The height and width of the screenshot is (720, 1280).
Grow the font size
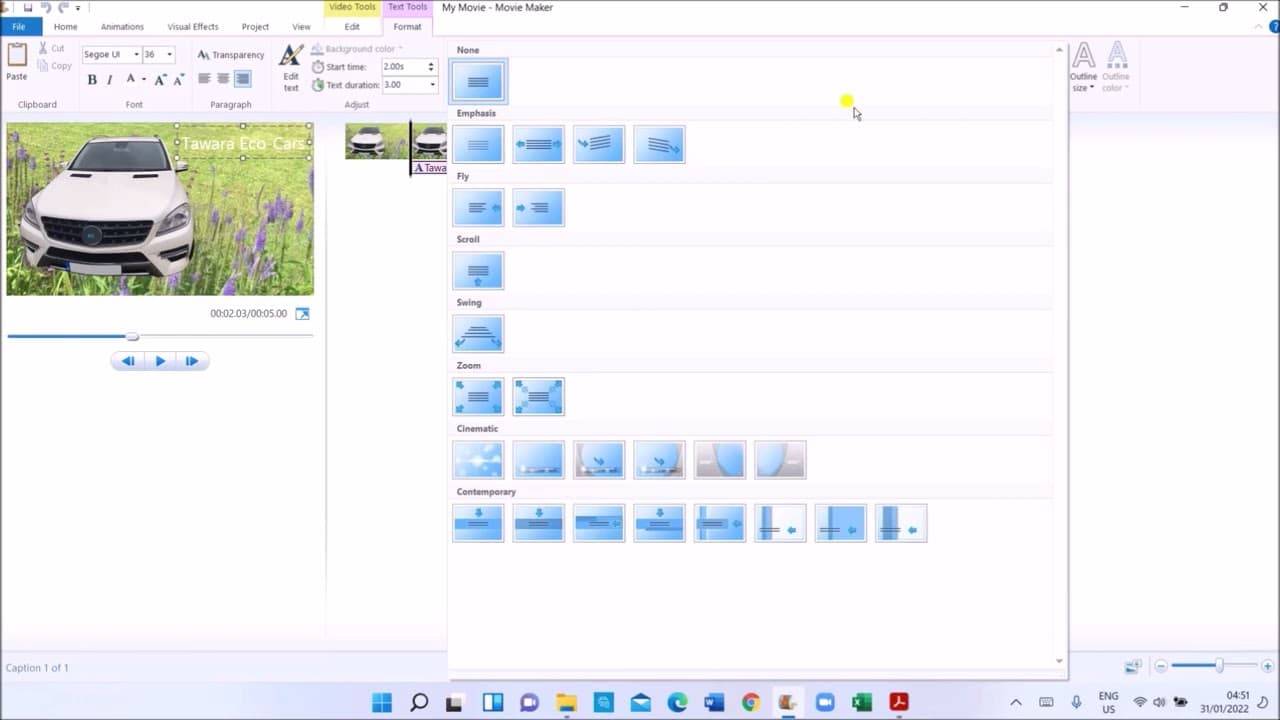point(159,79)
